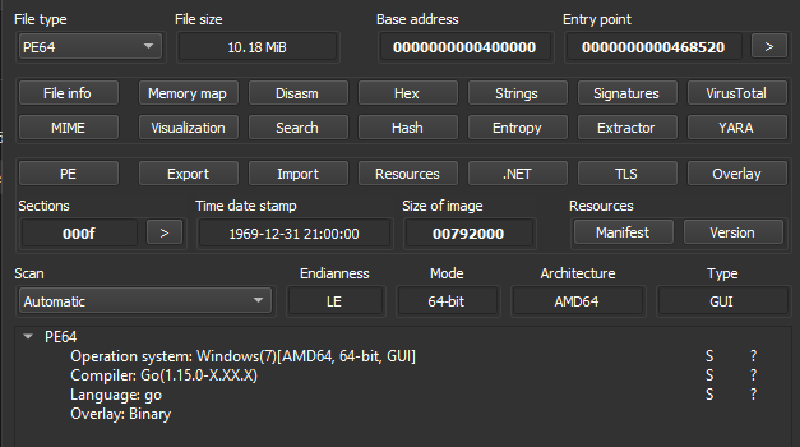This screenshot has width=800, height=447.
Task: Collapse the PE64 tree node
Action: click(x=27, y=337)
